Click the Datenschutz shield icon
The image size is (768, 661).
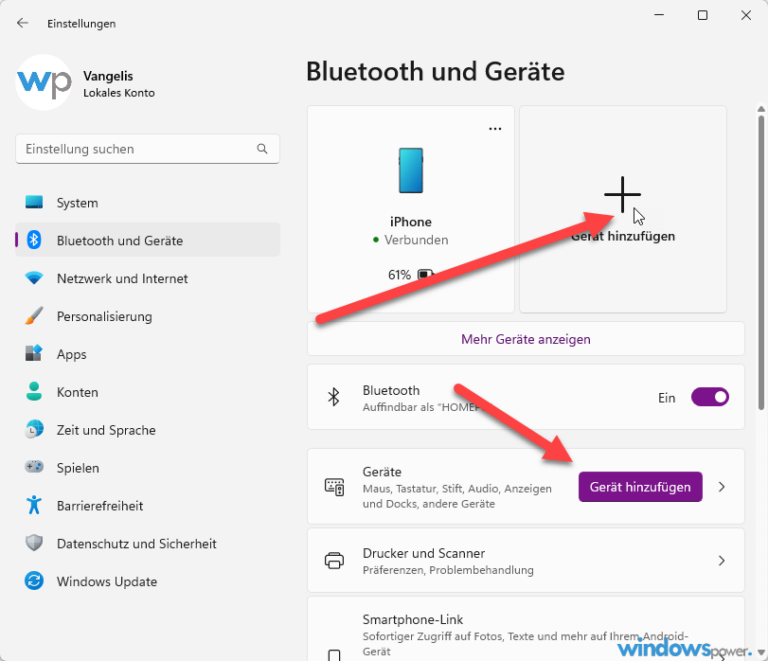pos(34,543)
